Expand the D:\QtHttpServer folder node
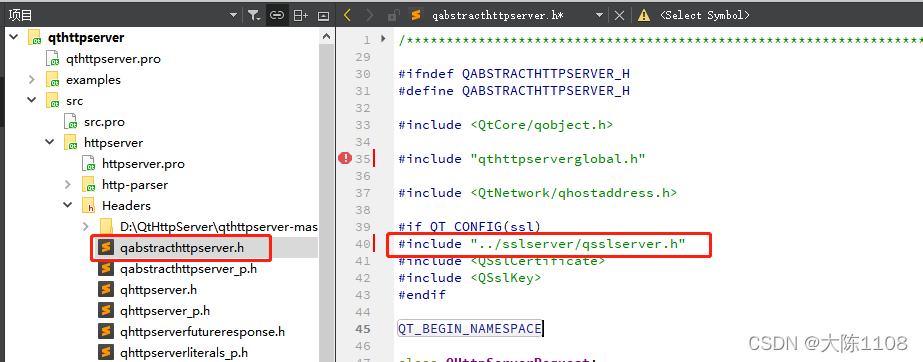923x362 pixels. coord(87,227)
